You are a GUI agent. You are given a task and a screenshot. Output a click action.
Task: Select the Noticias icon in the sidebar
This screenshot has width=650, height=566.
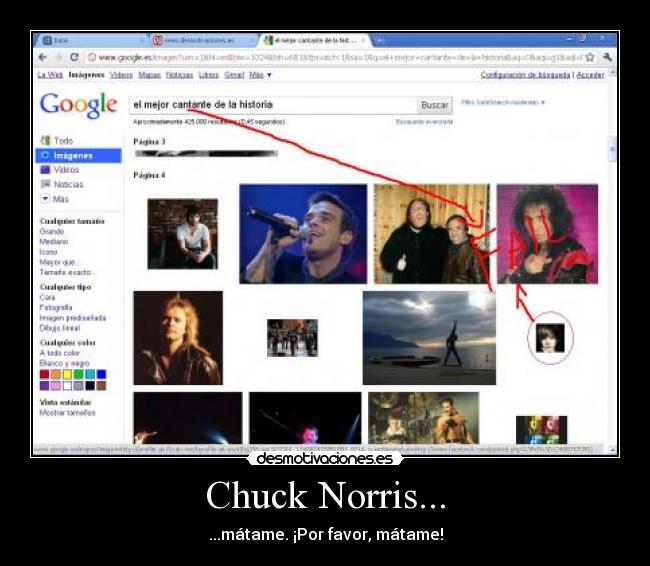click(x=45, y=184)
